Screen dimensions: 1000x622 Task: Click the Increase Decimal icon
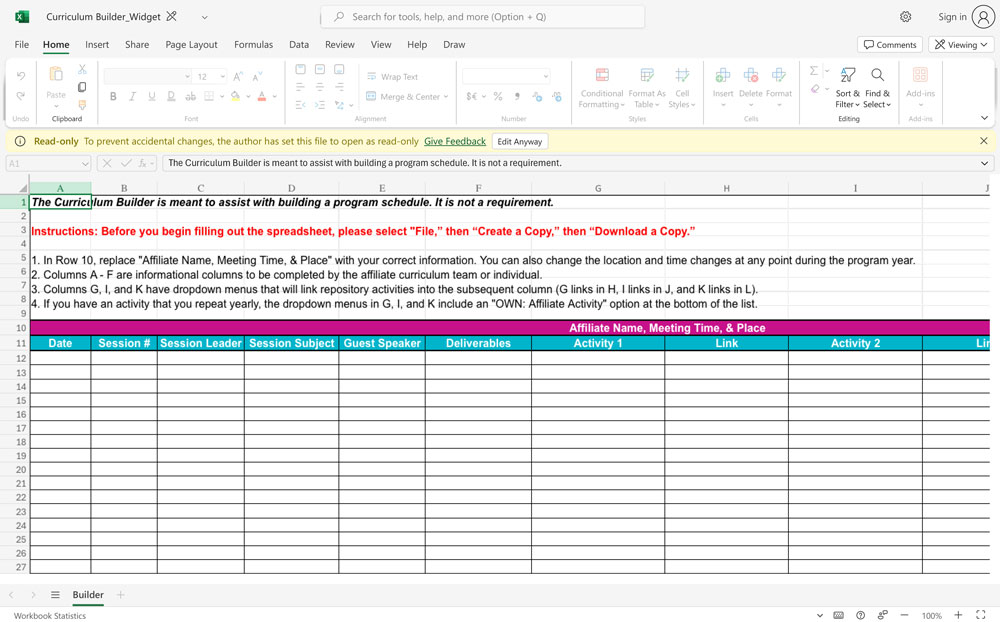537,96
